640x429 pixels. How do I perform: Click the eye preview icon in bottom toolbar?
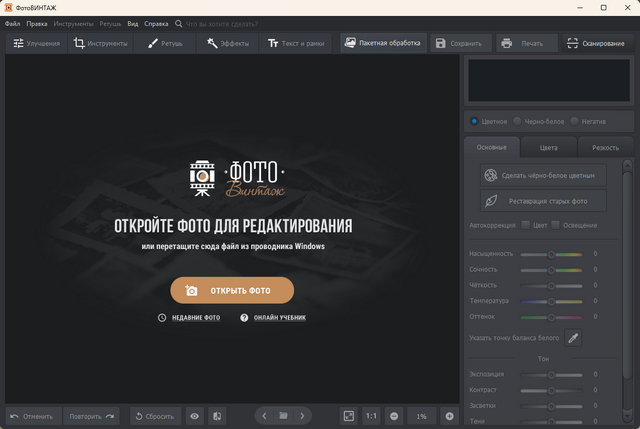coord(195,415)
